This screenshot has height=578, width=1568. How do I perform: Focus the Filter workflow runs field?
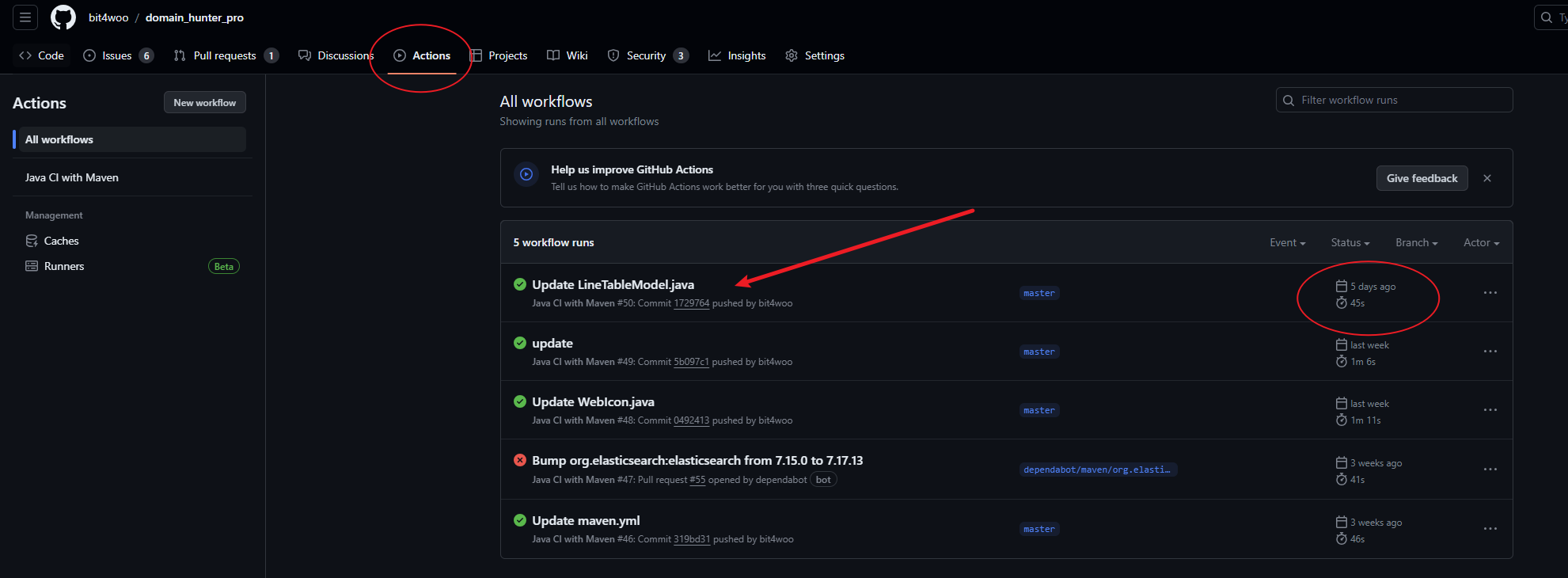[1394, 100]
